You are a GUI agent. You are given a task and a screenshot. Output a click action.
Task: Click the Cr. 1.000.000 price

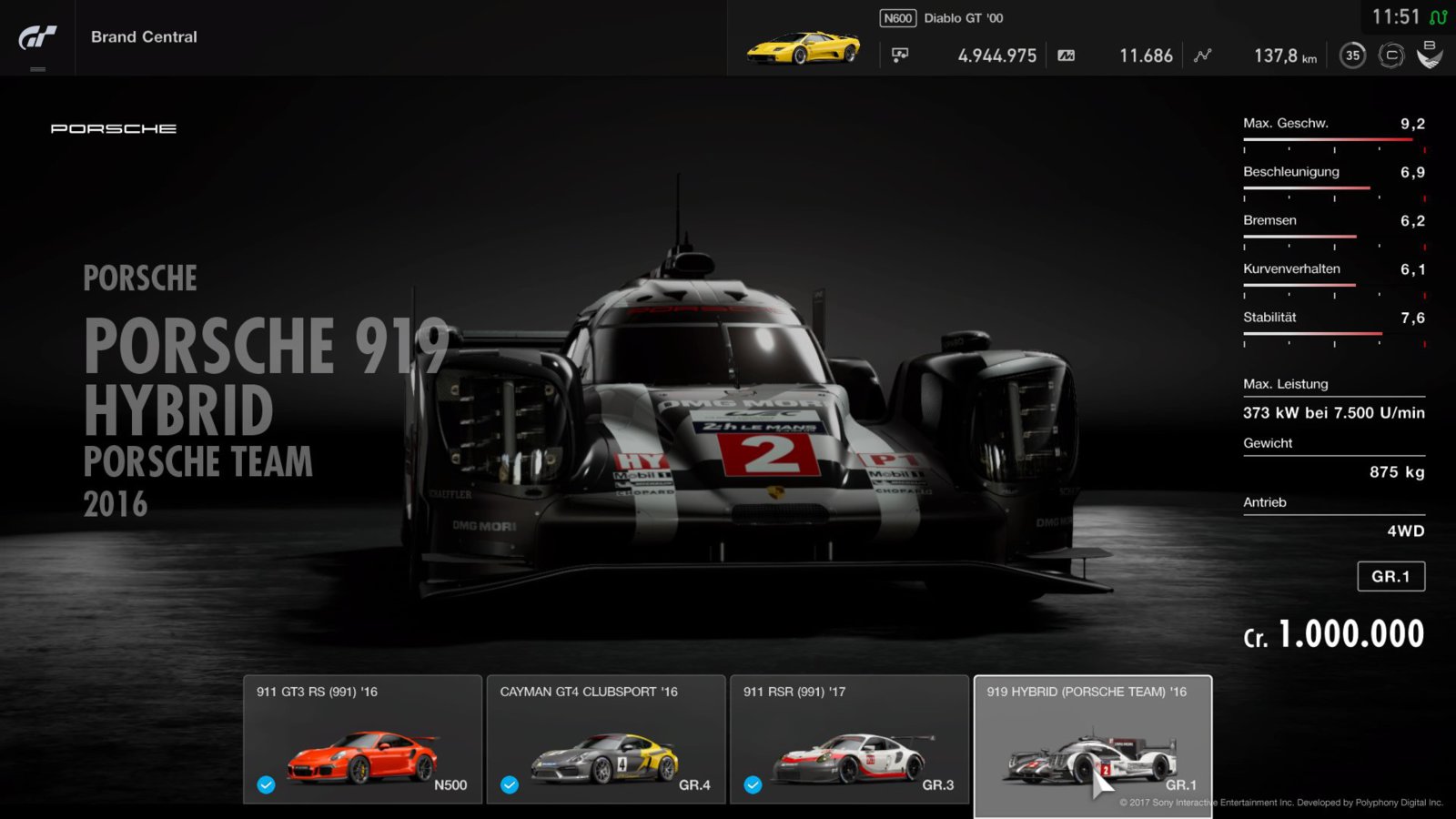(1334, 634)
